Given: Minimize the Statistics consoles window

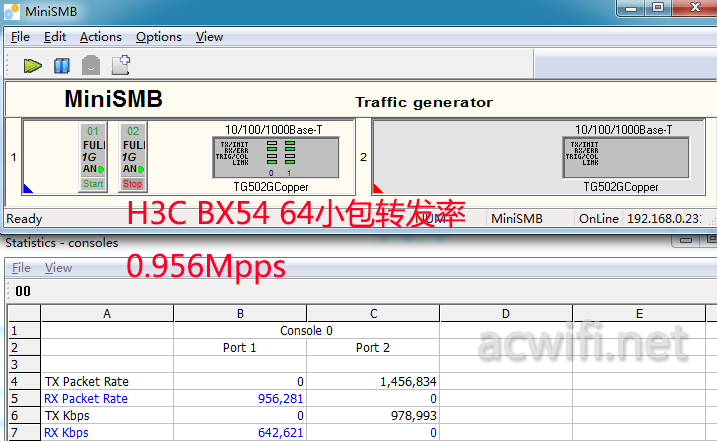Looking at the screenshot, I should pyautogui.click(x=685, y=240).
